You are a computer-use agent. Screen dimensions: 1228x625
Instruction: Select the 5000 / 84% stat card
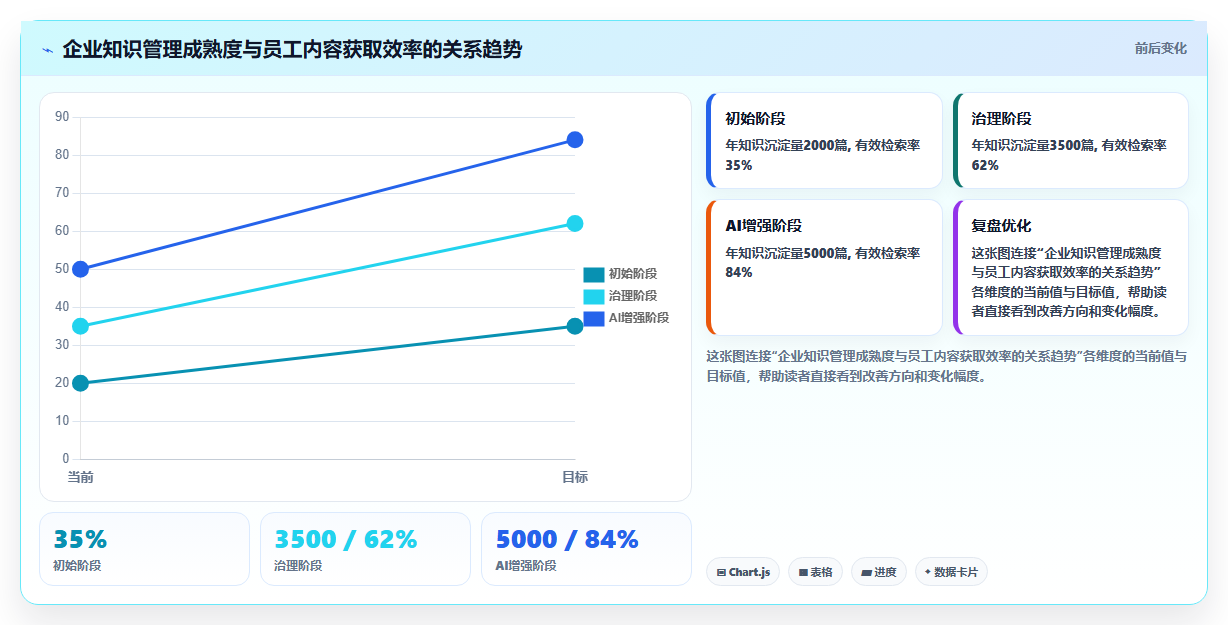click(x=586, y=549)
